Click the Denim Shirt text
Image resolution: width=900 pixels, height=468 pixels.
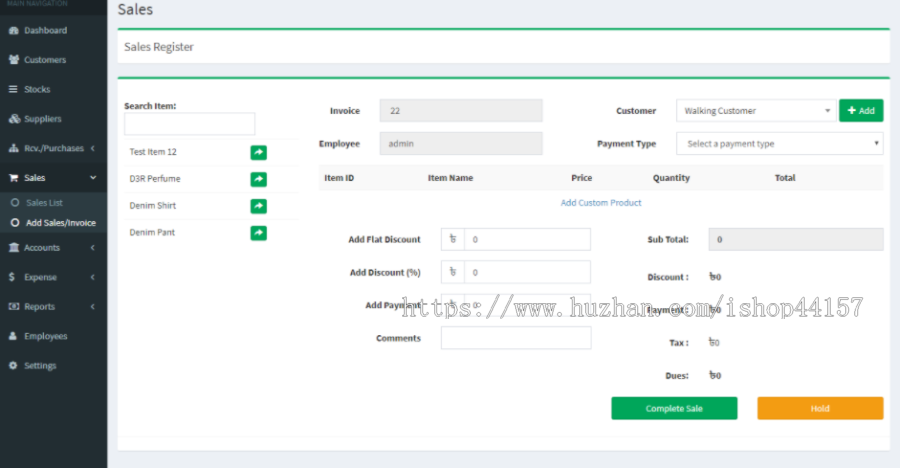click(x=152, y=206)
